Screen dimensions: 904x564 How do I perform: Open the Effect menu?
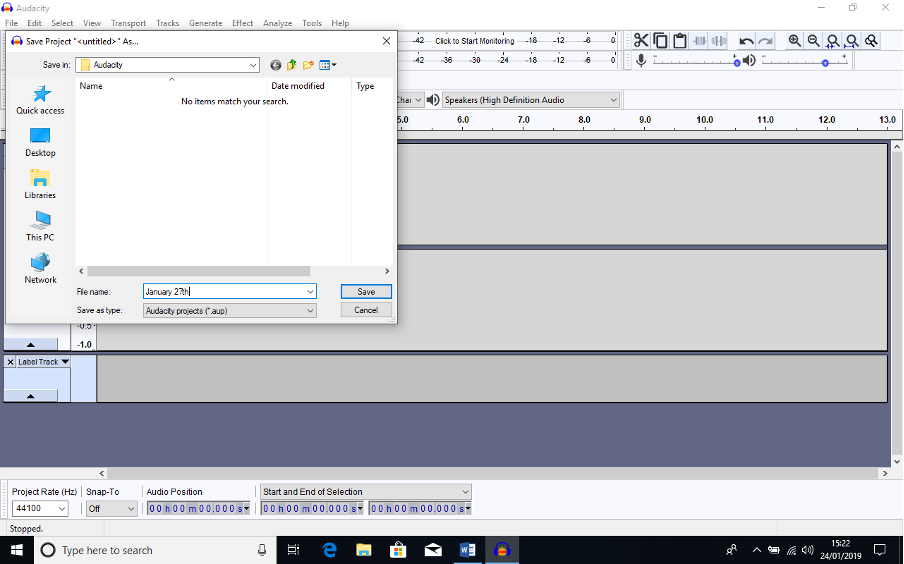click(x=243, y=23)
